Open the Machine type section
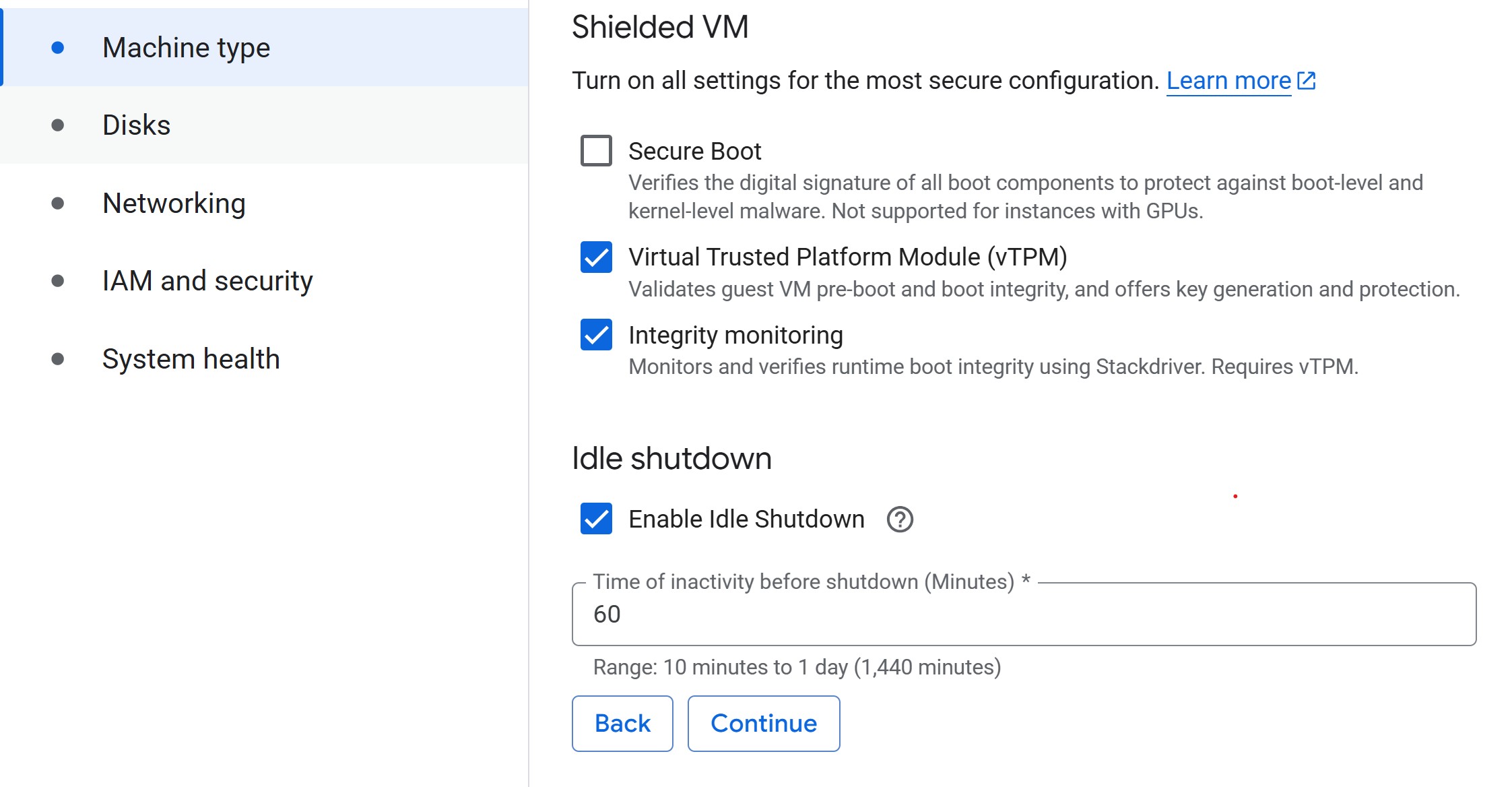This screenshot has height=787, width=1512. [x=186, y=47]
